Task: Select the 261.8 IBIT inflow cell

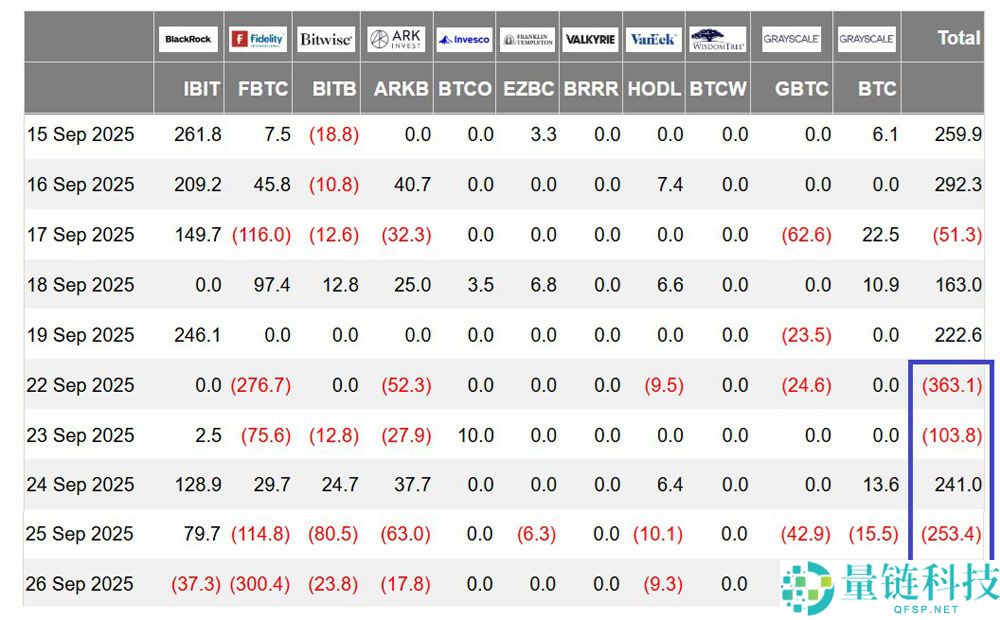Action: [197, 135]
